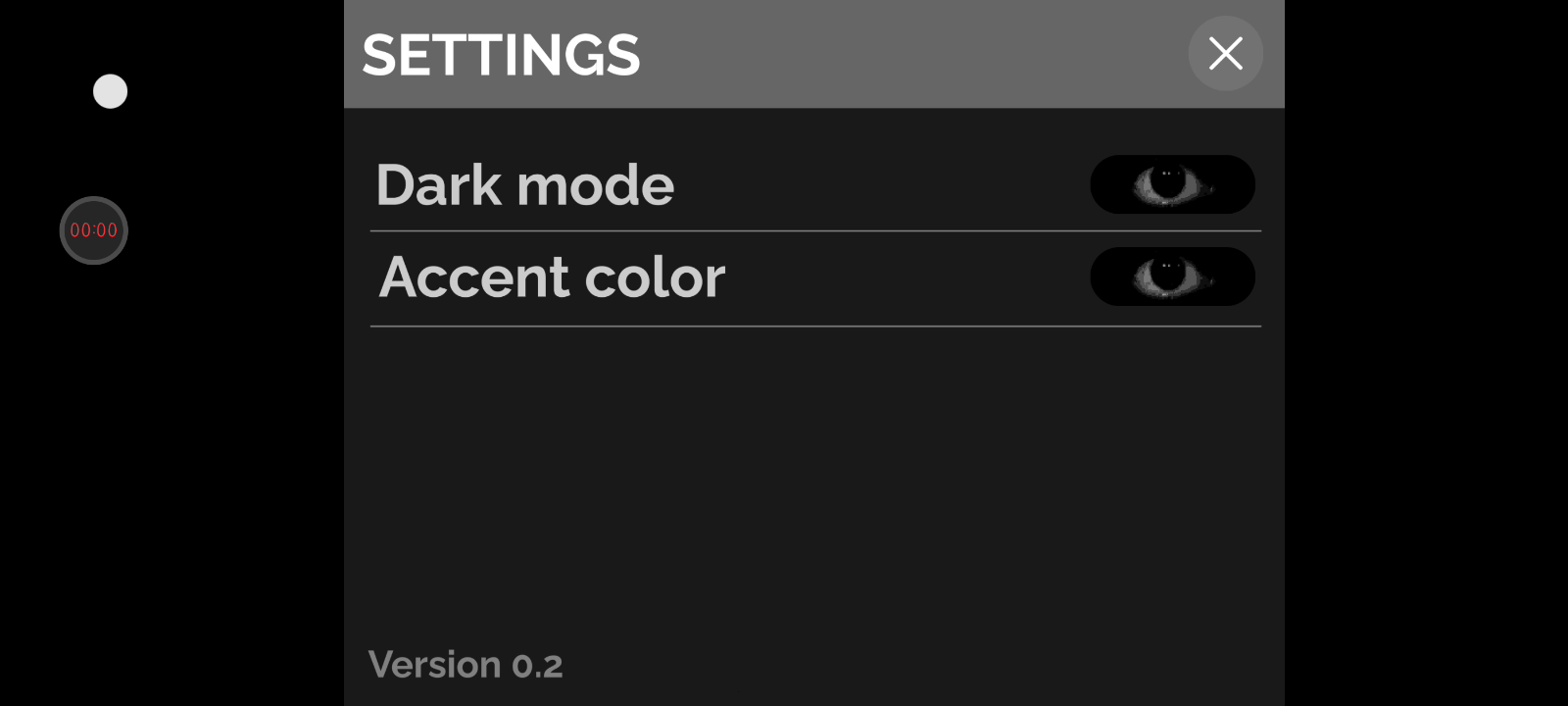
Task: Click the eye icon beside Dark mode
Action: pyautogui.click(x=1168, y=183)
